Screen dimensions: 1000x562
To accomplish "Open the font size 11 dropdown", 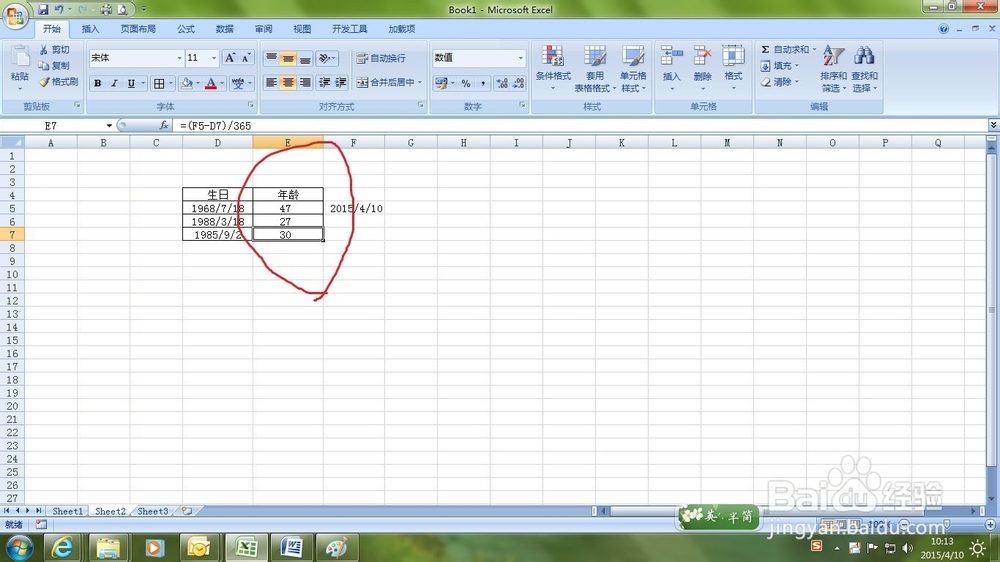I will pos(214,58).
